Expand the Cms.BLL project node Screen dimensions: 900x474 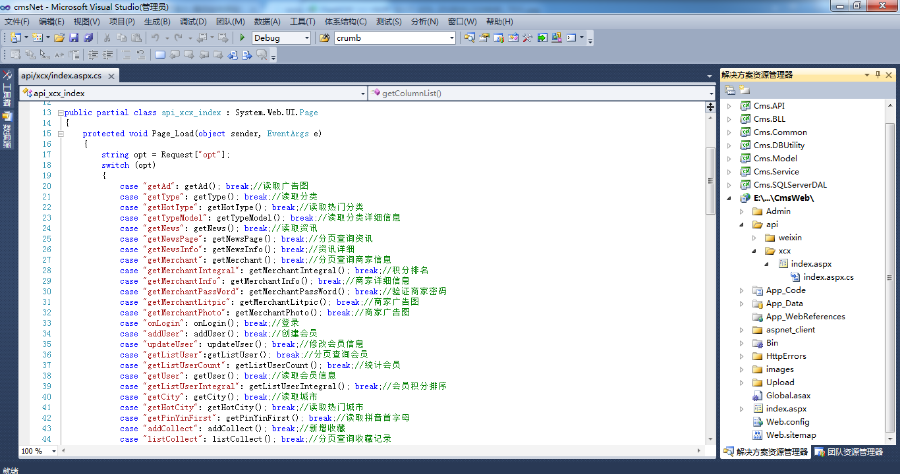coord(729,119)
